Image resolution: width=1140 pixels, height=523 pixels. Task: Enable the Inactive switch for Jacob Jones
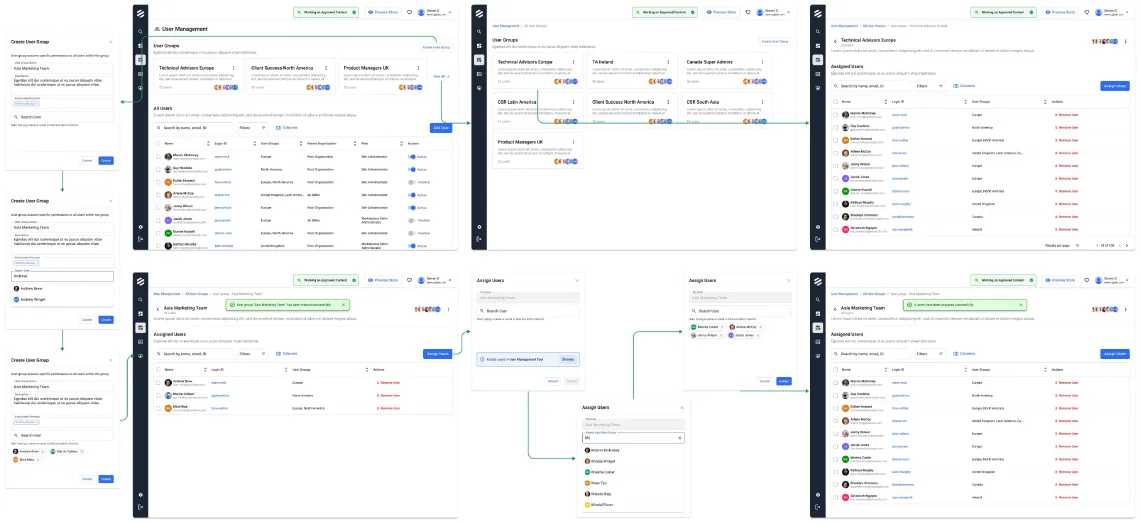point(412,220)
